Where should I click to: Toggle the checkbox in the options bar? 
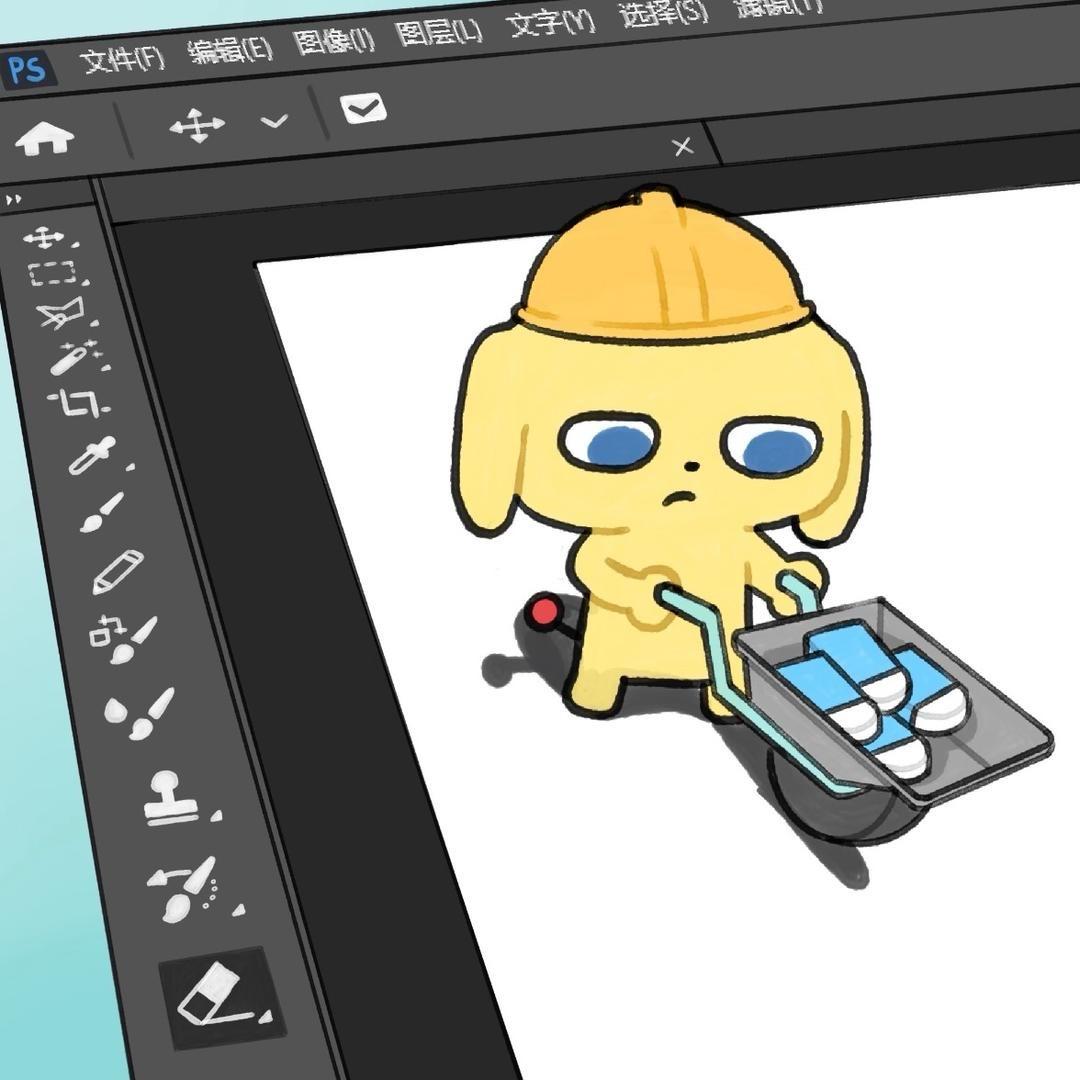coord(363,107)
